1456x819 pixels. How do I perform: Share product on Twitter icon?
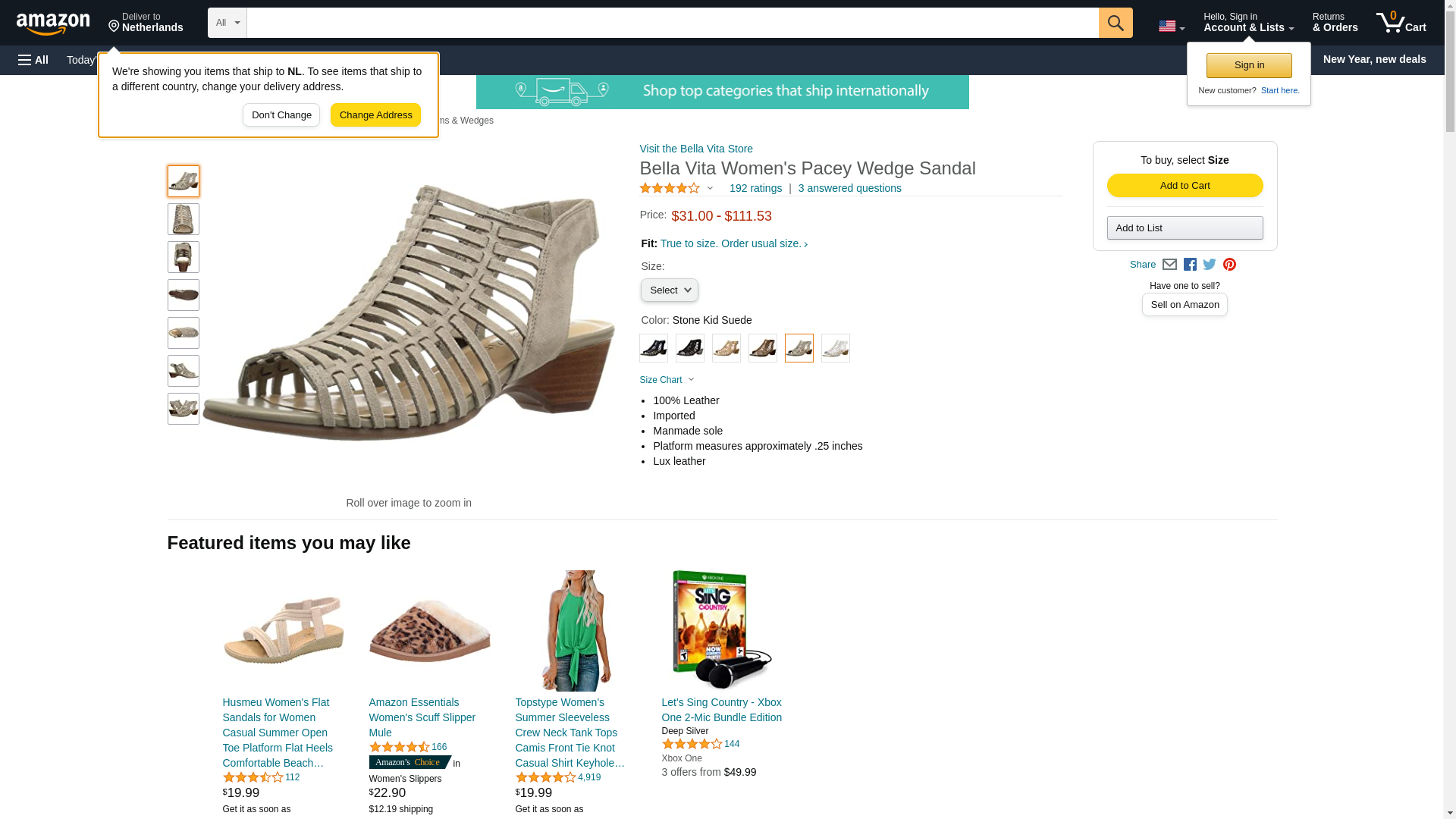pyautogui.click(x=1210, y=265)
